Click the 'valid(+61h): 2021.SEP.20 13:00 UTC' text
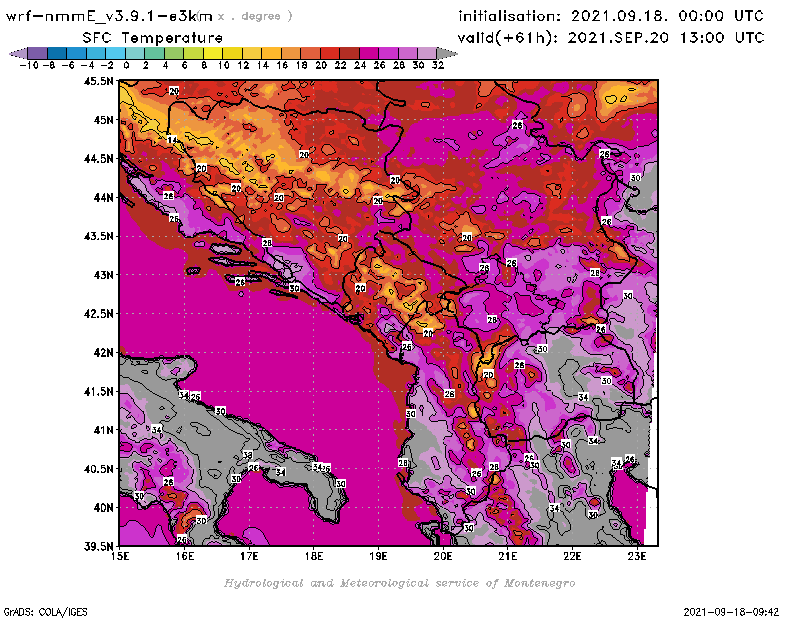The width and height of the screenshot is (800, 618). [611, 38]
